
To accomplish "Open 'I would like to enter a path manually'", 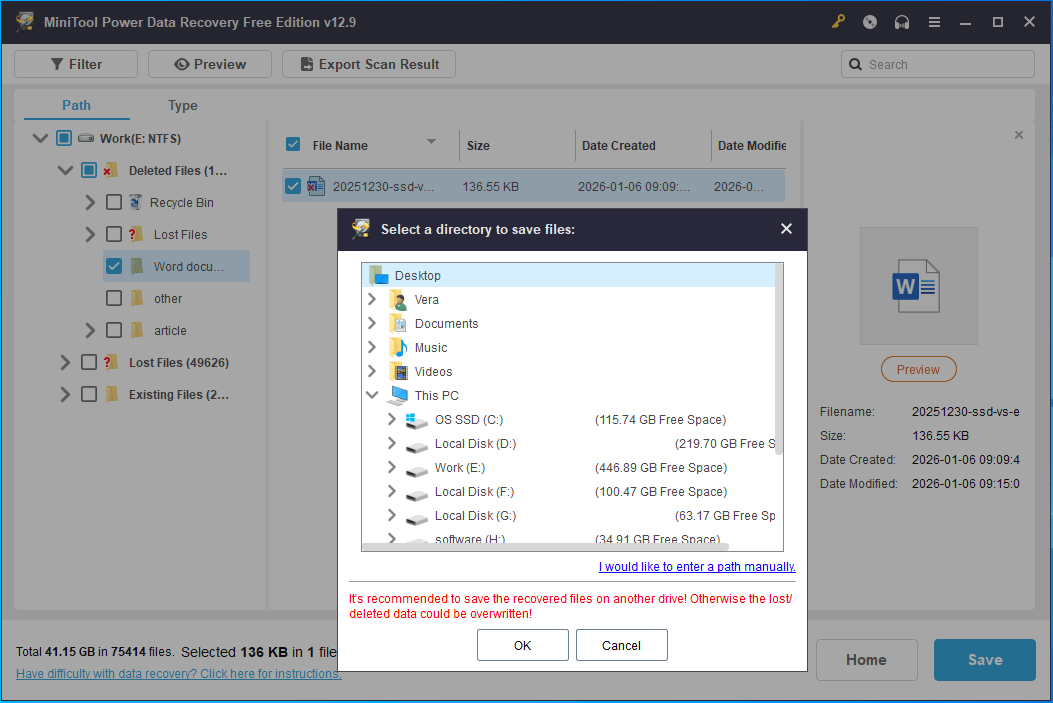I will click(x=697, y=567).
